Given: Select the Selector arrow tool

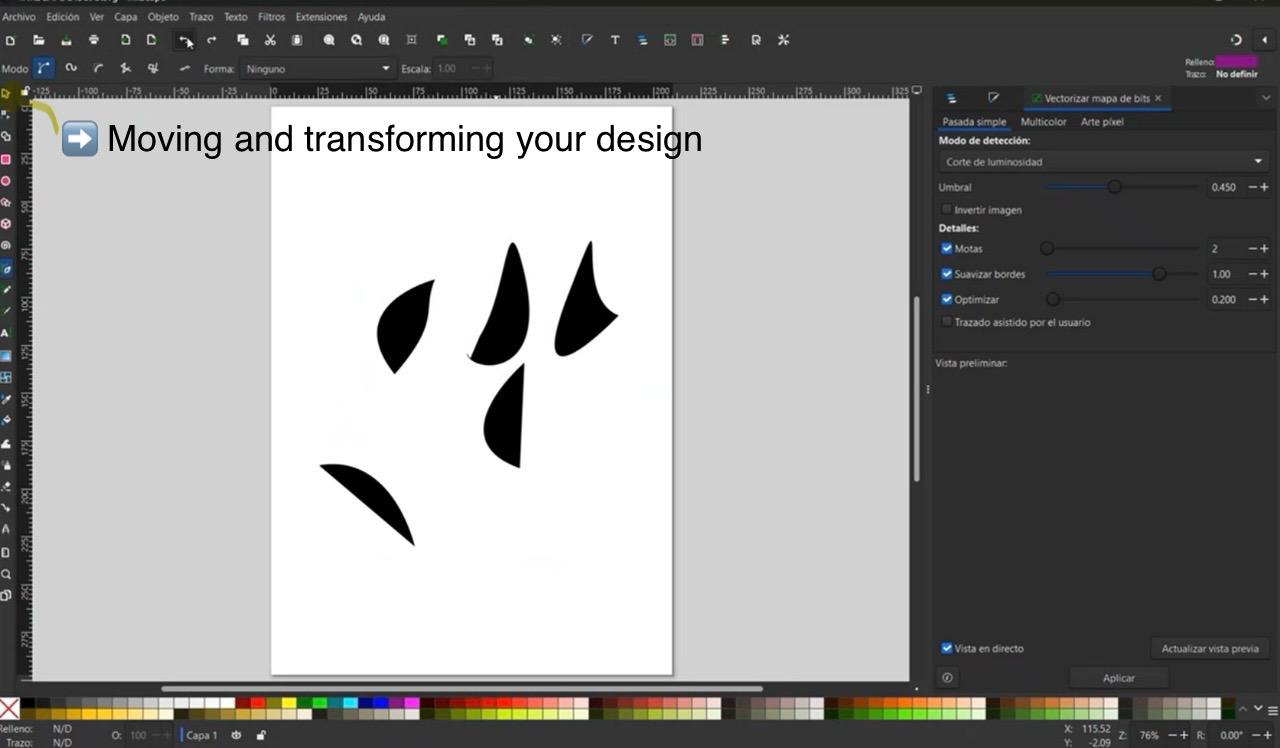Looking at the screenshot, I should [6, 93].
